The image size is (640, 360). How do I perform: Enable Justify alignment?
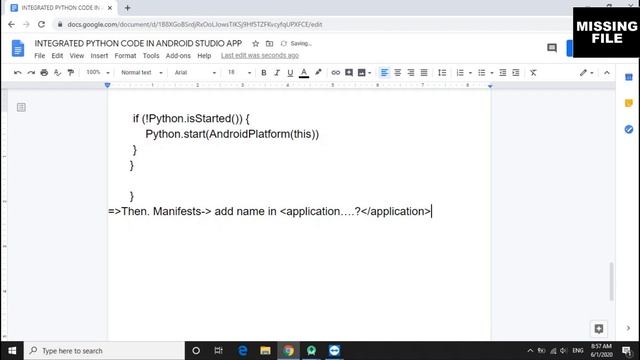(424, 73)
